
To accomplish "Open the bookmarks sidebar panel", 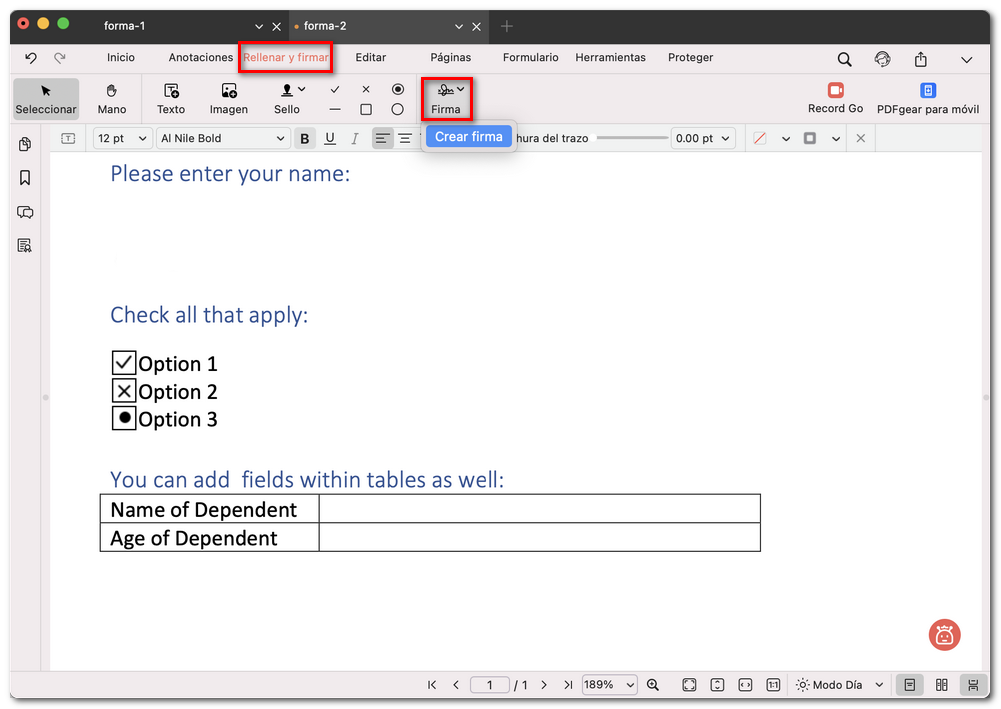I will click(25, 178).
